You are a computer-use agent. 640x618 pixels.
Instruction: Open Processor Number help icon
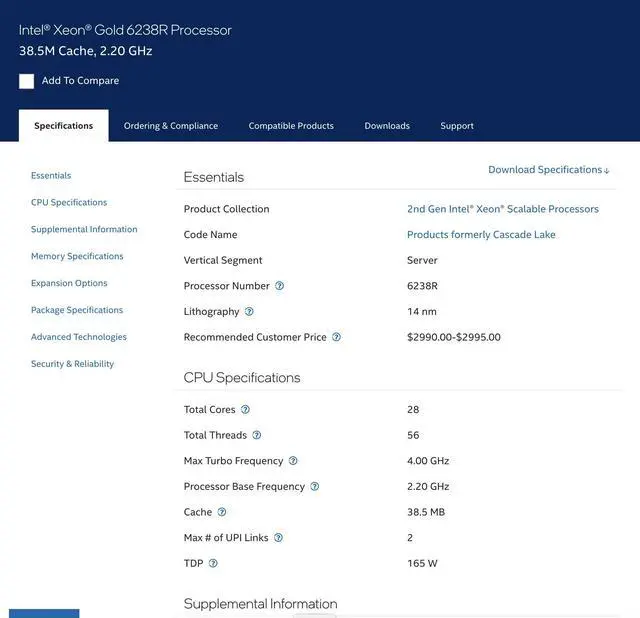(280, 286)
